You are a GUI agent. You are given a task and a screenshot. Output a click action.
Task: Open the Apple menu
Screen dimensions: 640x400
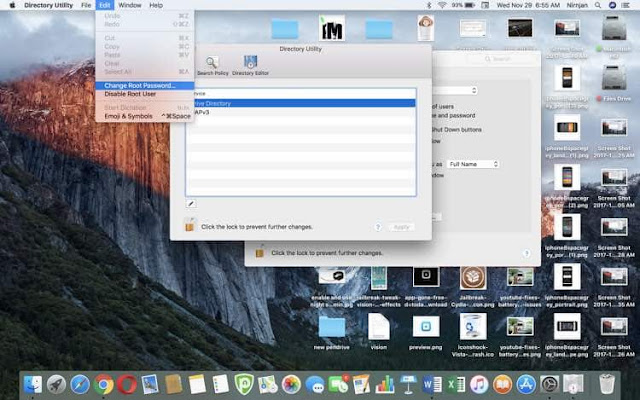12,5
